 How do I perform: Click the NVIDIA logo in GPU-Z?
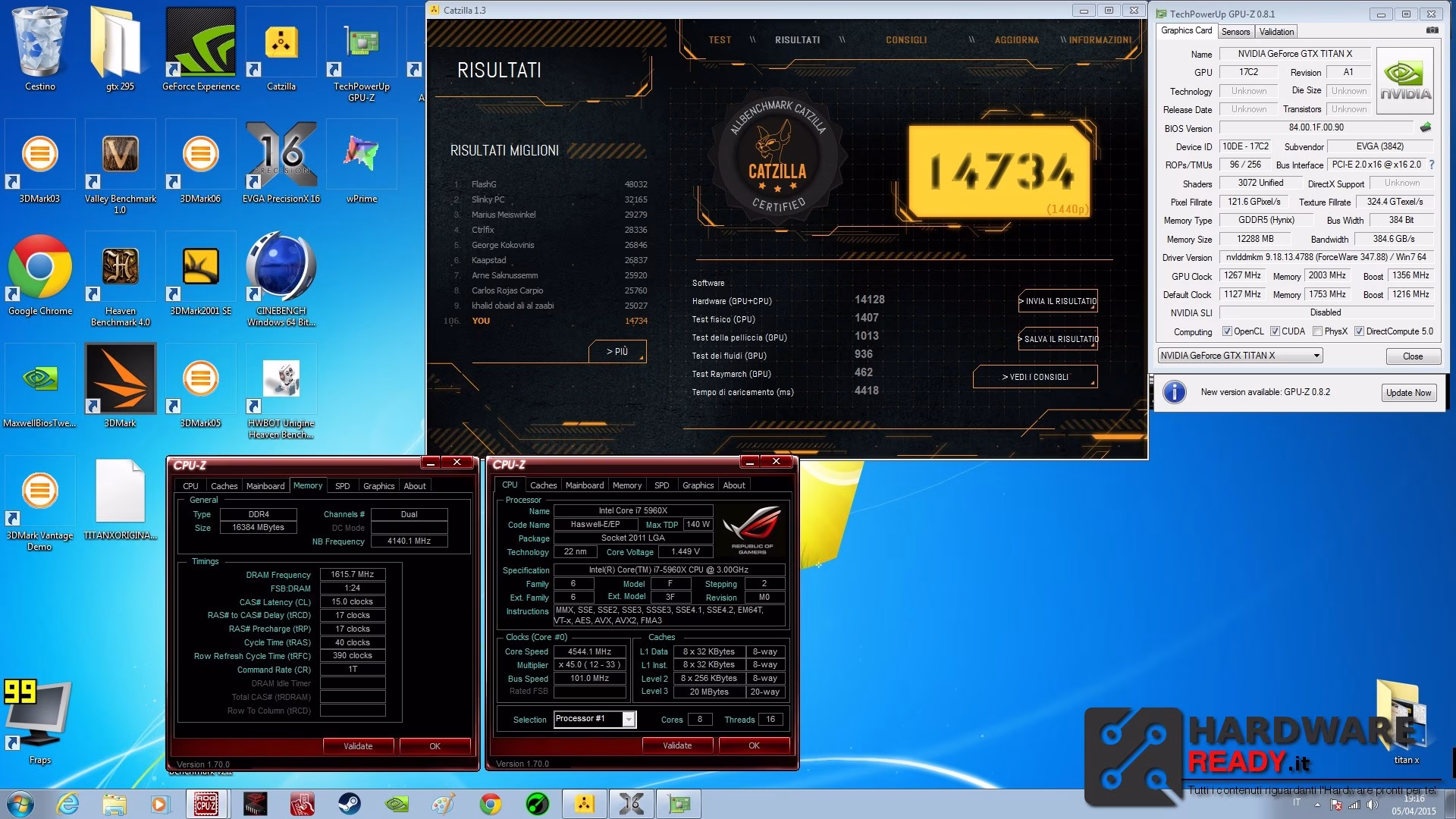pos(1405,80)
